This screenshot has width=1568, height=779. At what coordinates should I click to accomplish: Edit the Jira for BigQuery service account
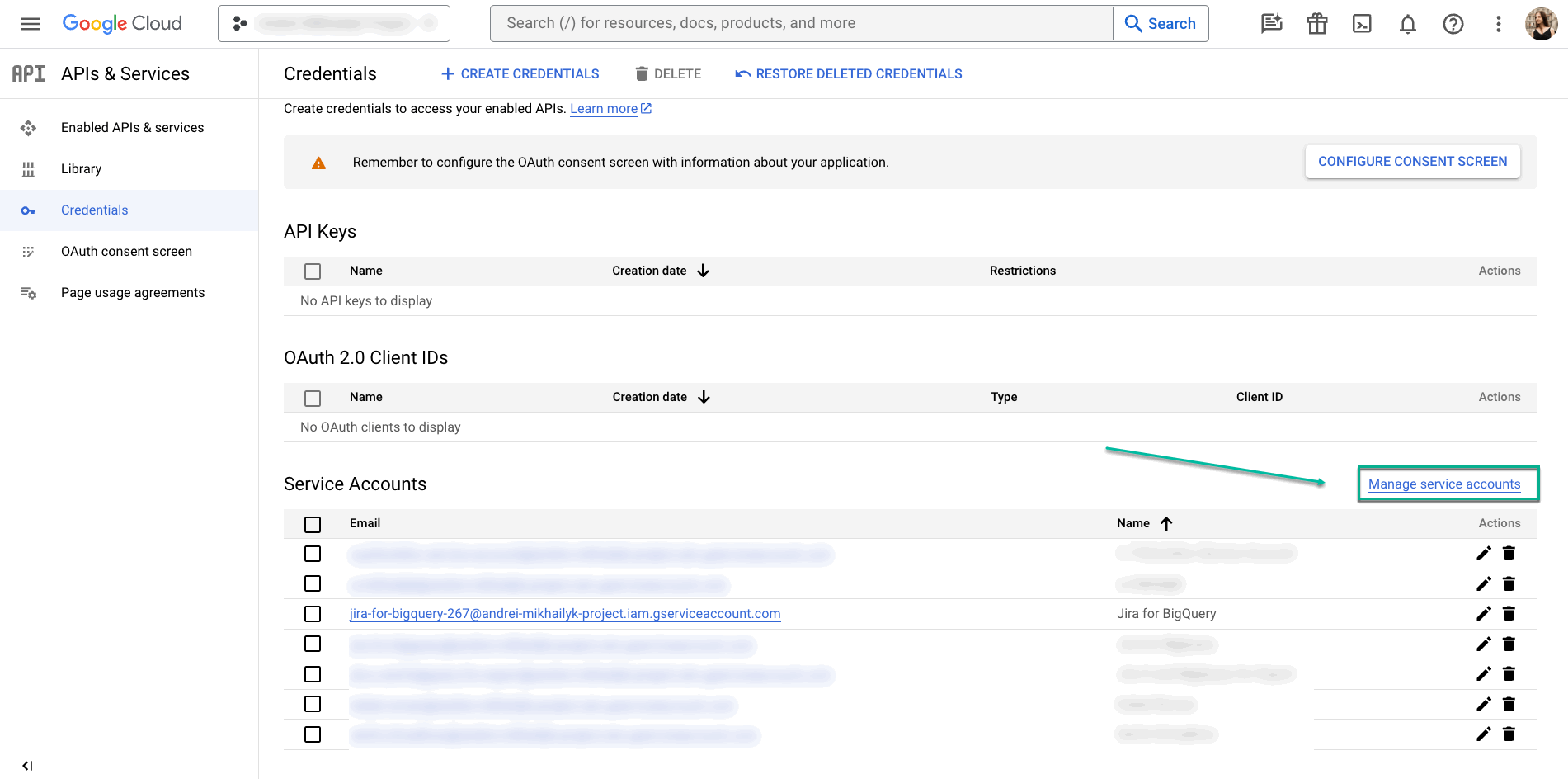1483,613
